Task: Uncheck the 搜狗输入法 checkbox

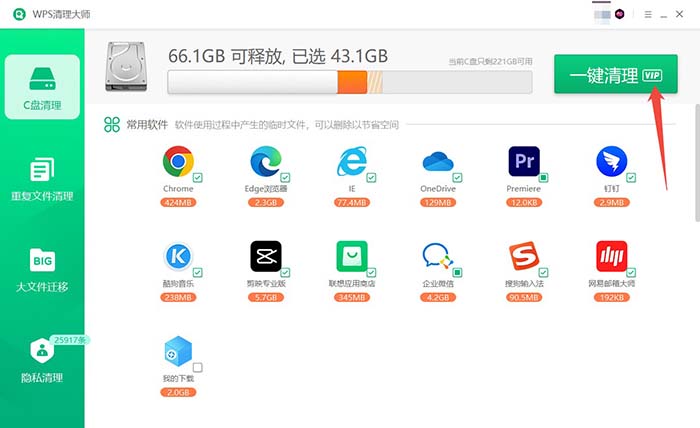Action: point(543,272)
